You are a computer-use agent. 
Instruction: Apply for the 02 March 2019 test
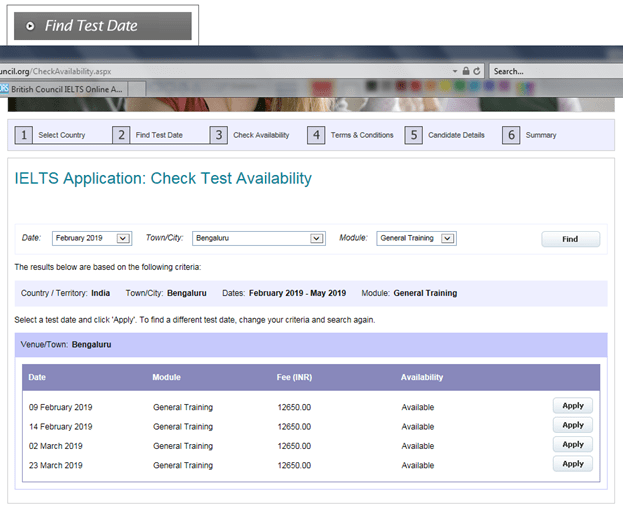coord(573,445)
